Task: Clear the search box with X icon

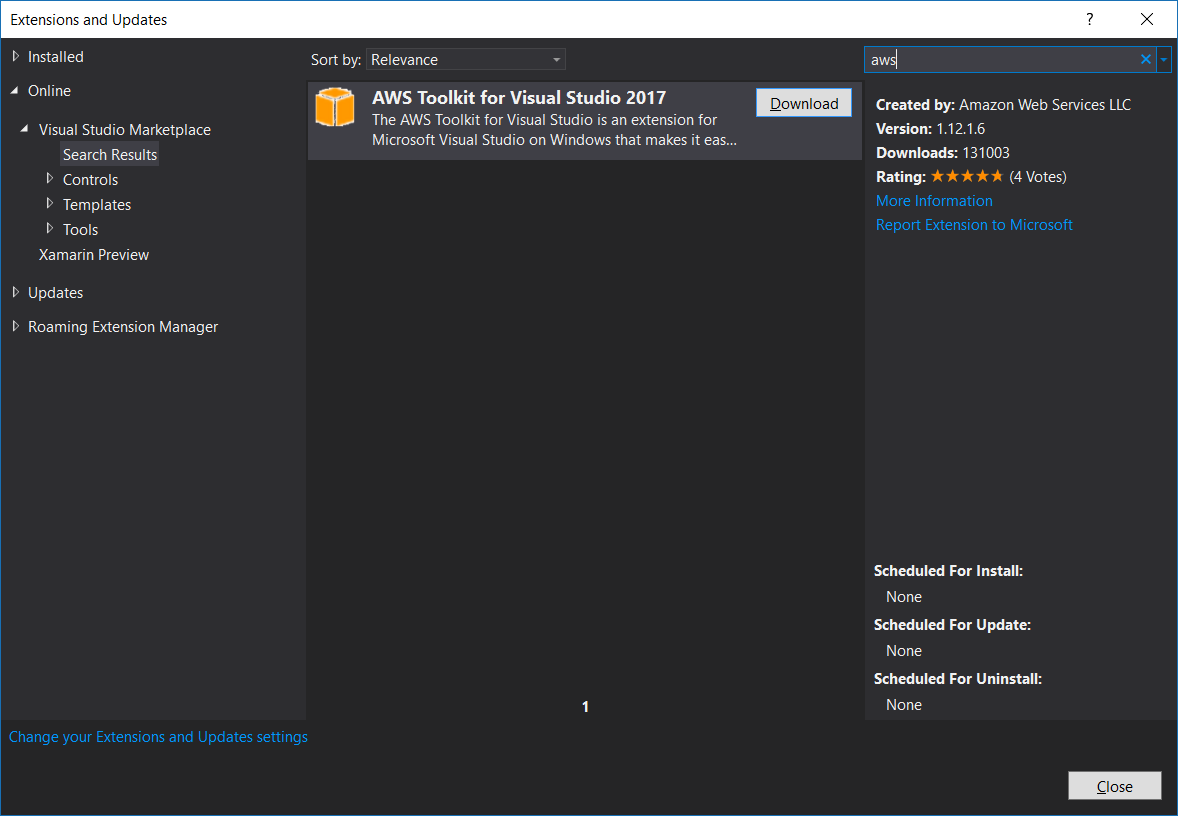Action: (x=1146, y=60)
